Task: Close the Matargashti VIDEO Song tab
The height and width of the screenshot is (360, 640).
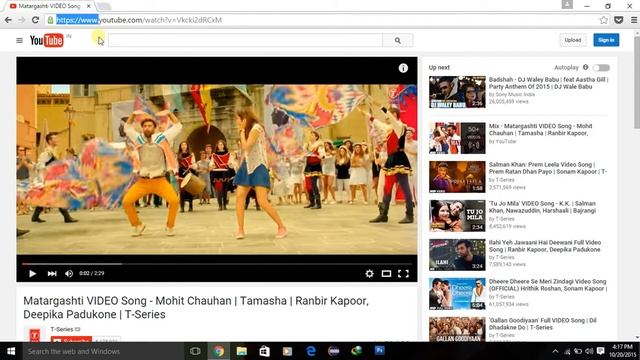Action: [x=89, y=6]
